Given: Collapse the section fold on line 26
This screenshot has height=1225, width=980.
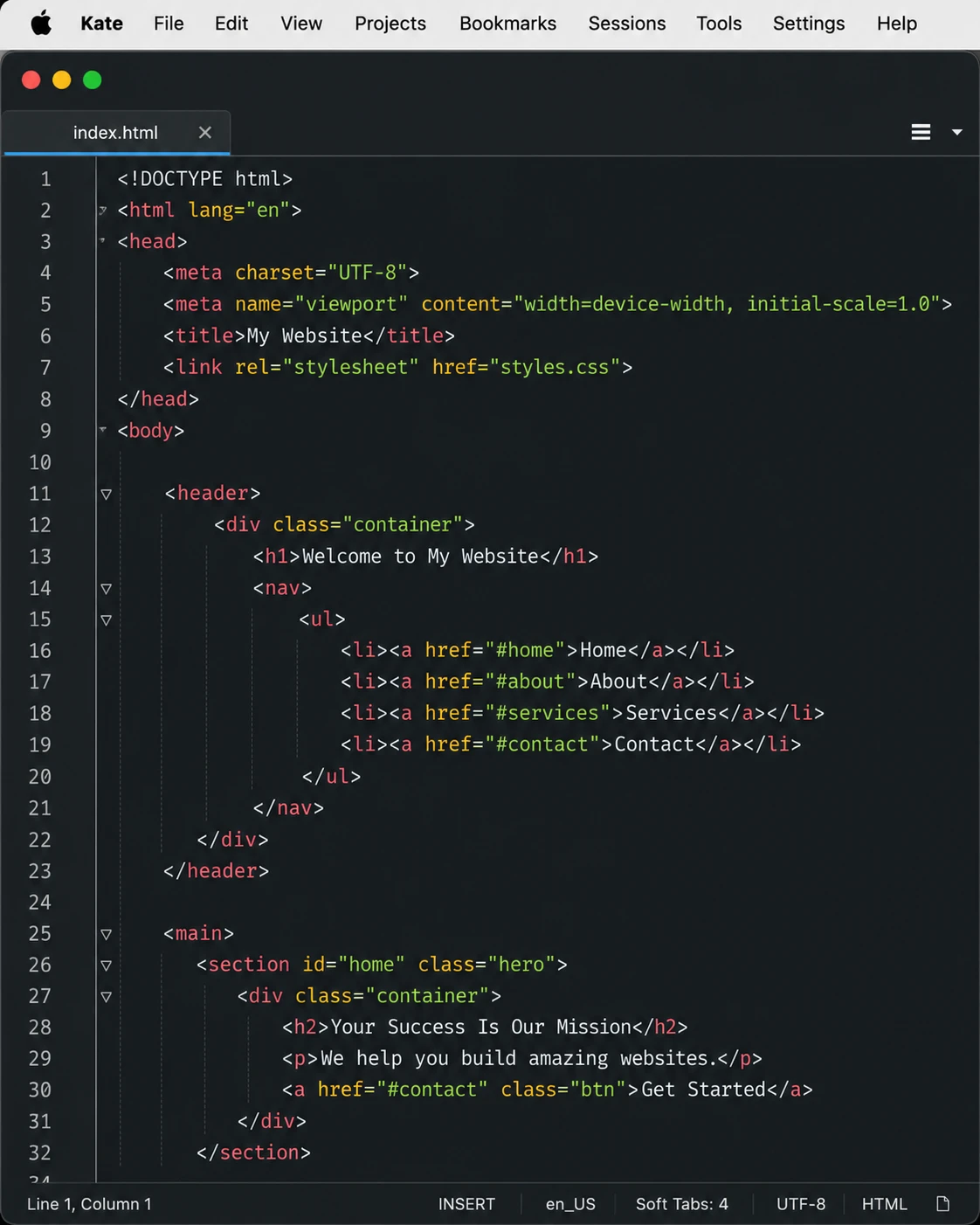Looking at the screenshot, I should pos(106,965).
